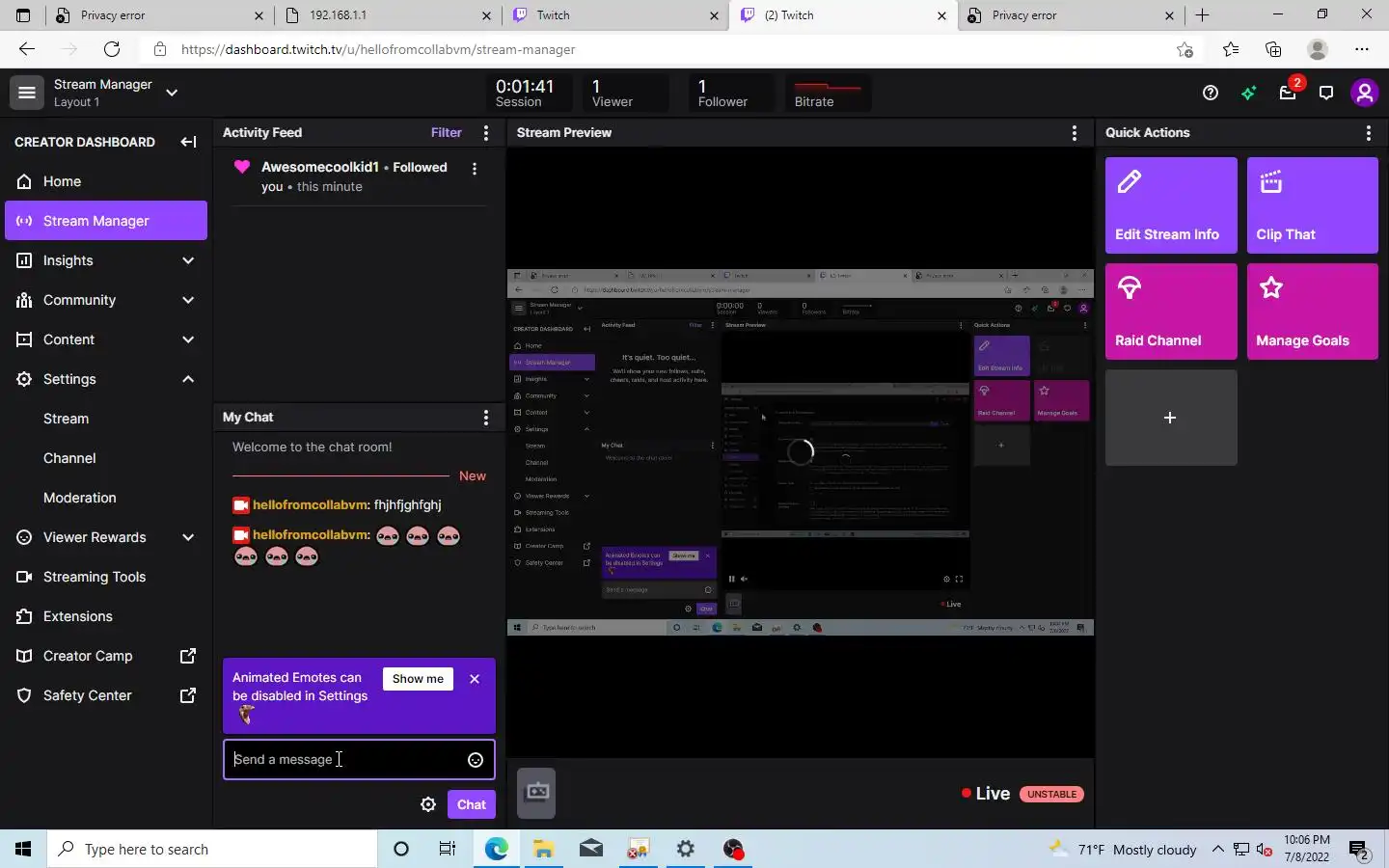
Task: Expand the Community sidebar section
Action: [188, 300]
